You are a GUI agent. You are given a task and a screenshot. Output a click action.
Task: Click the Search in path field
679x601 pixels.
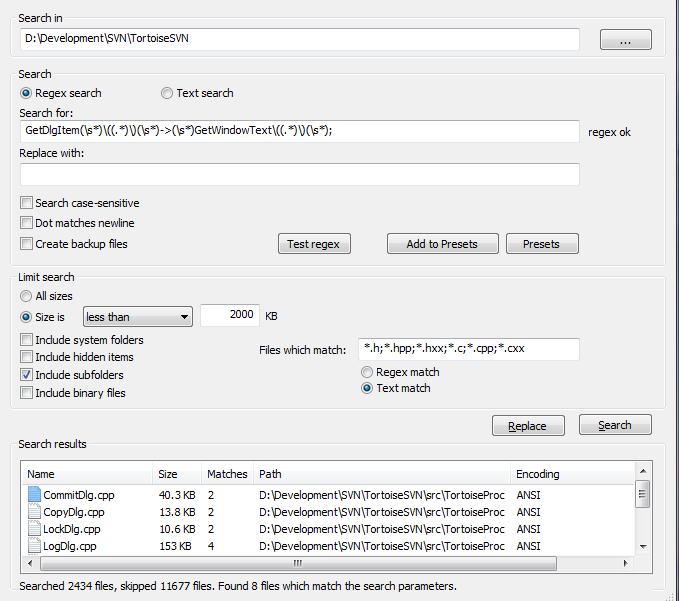click(300, 39)
